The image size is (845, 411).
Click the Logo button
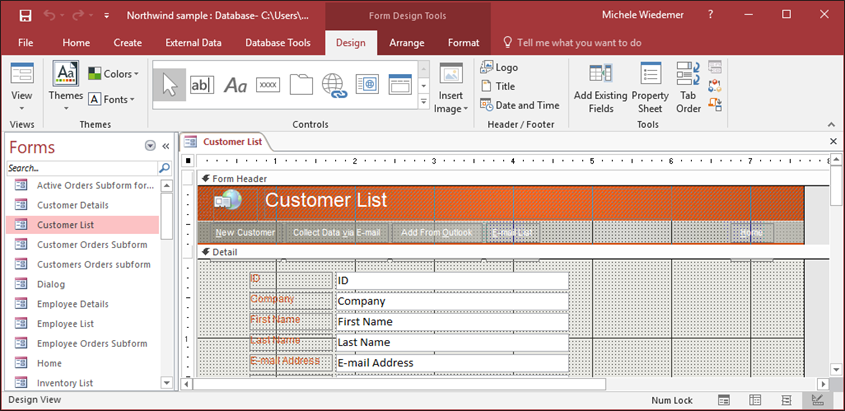click(x=499, y=67)
